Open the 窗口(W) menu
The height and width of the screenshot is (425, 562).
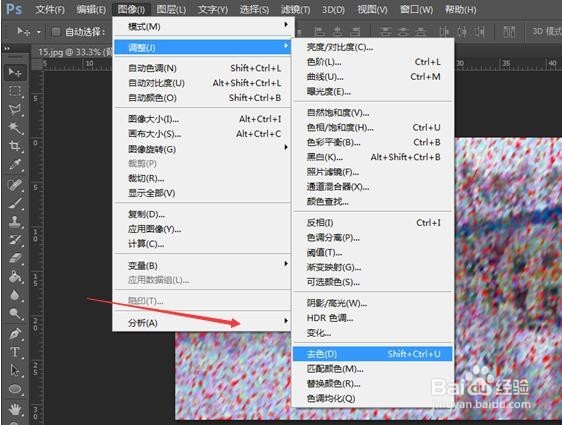click(416, 9)
